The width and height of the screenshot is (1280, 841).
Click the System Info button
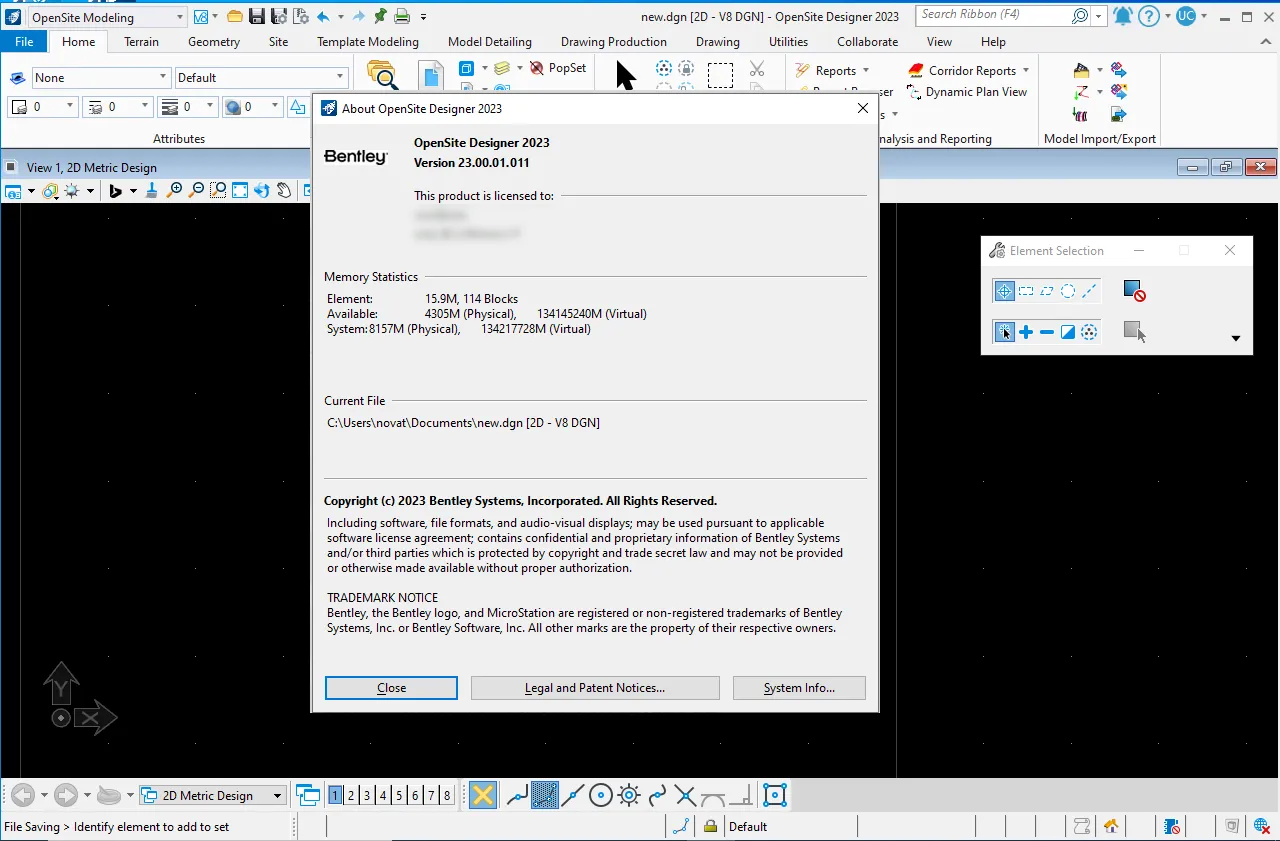(799, 688)
